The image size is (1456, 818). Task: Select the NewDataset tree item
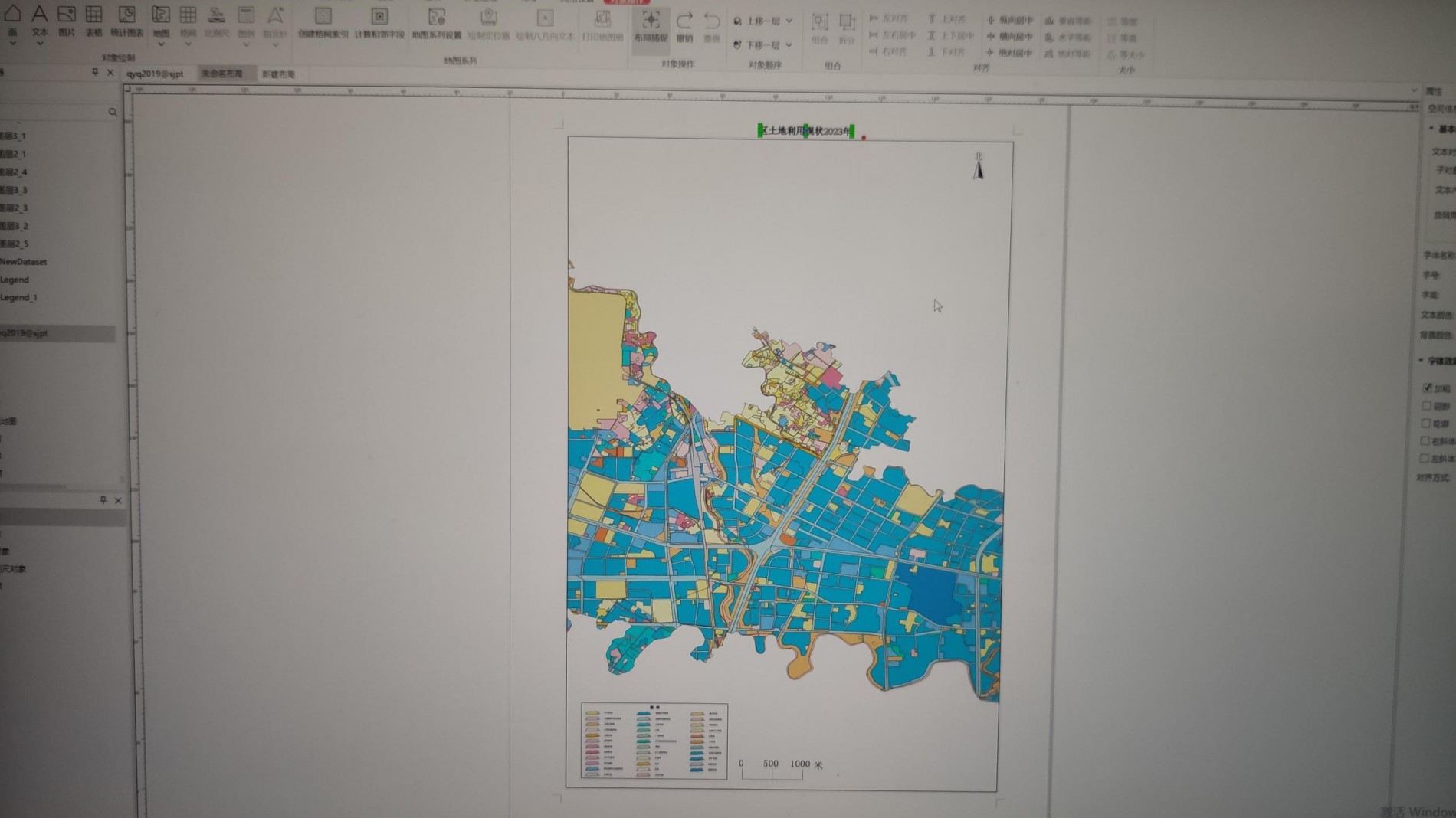coord(24,262)
